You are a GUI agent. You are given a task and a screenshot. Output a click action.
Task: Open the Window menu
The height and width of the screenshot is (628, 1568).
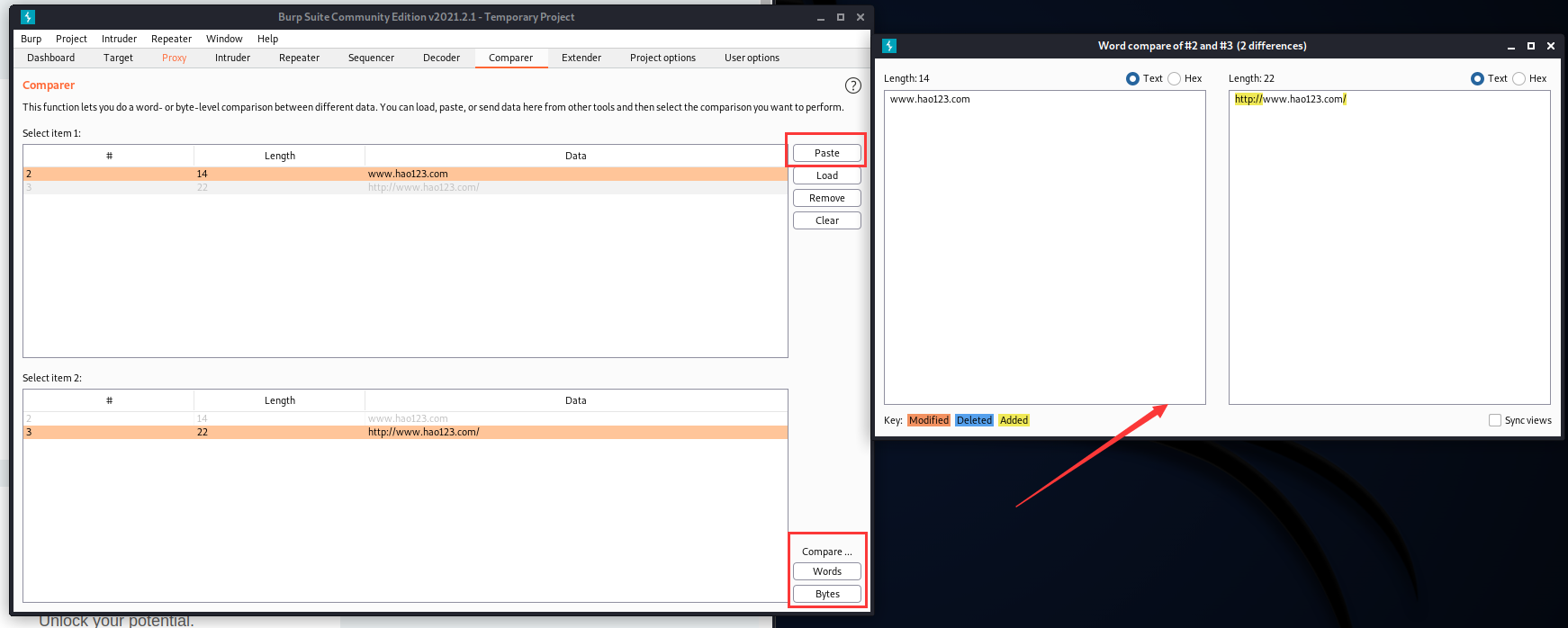(x=224, y=39)
